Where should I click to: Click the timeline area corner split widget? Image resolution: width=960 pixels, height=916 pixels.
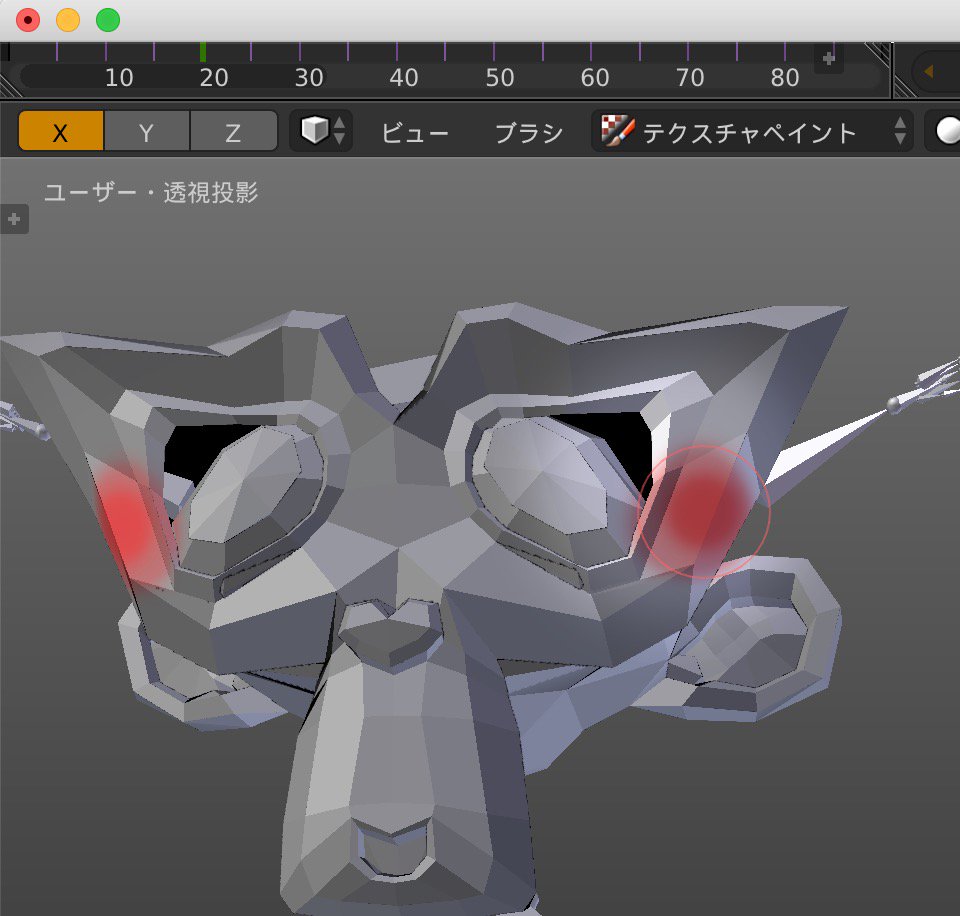point(879,53)
